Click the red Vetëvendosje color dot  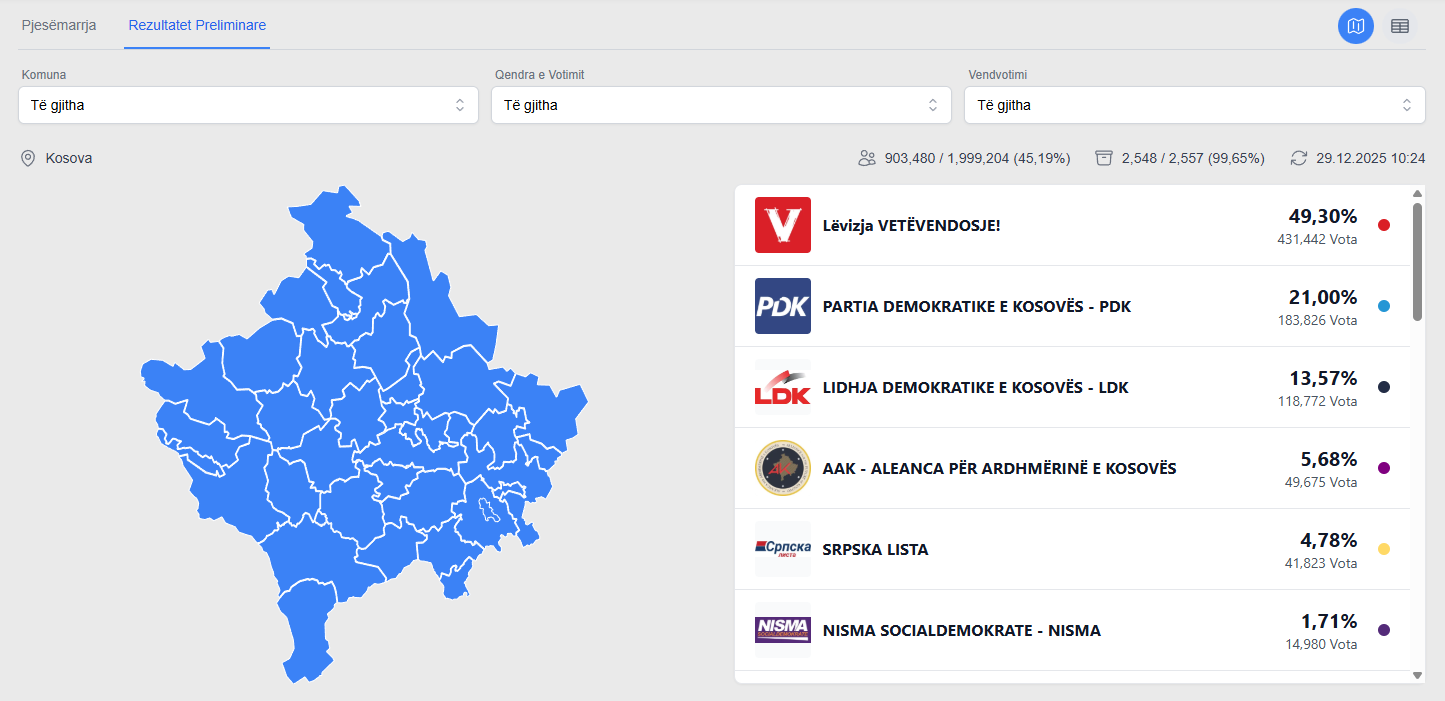tap(1384, 225)
